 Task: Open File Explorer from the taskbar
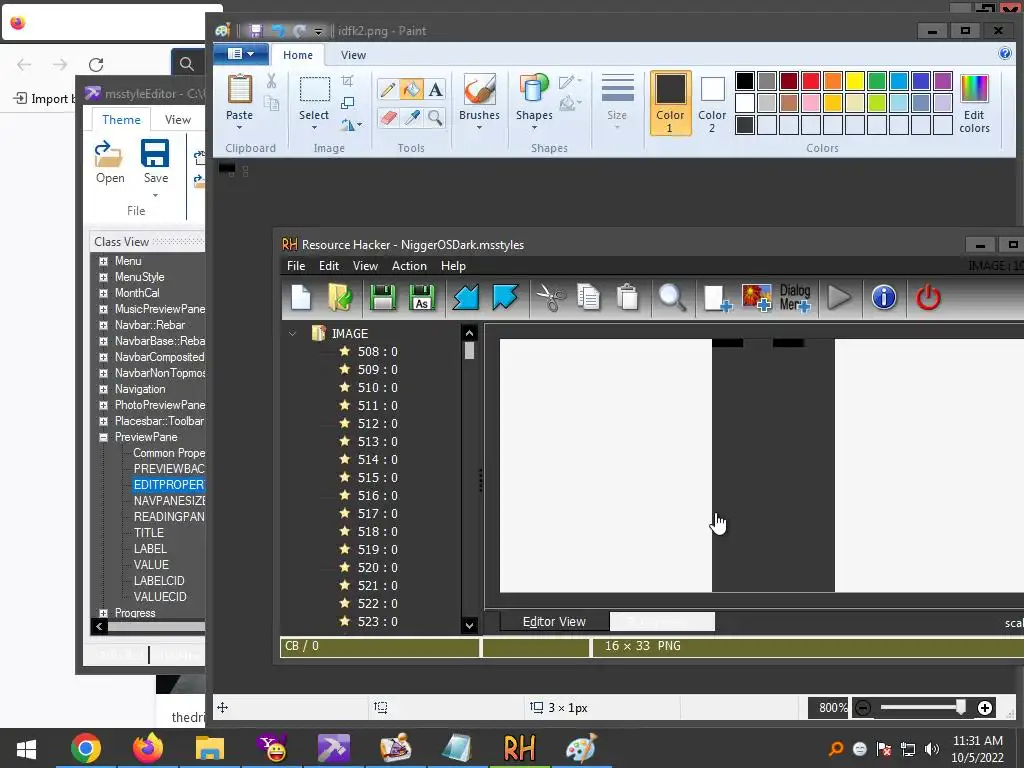click(210, 748)
